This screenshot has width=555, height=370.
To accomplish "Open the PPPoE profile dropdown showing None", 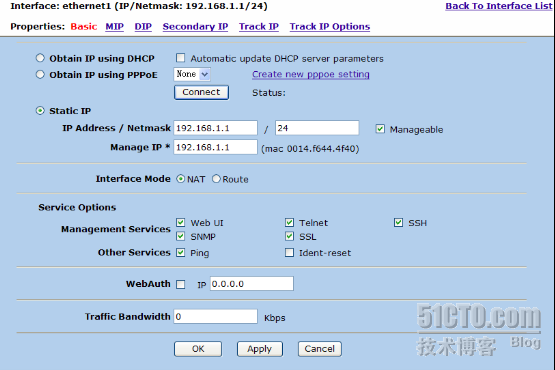I will pyautogui.click(x=192, y=74).
